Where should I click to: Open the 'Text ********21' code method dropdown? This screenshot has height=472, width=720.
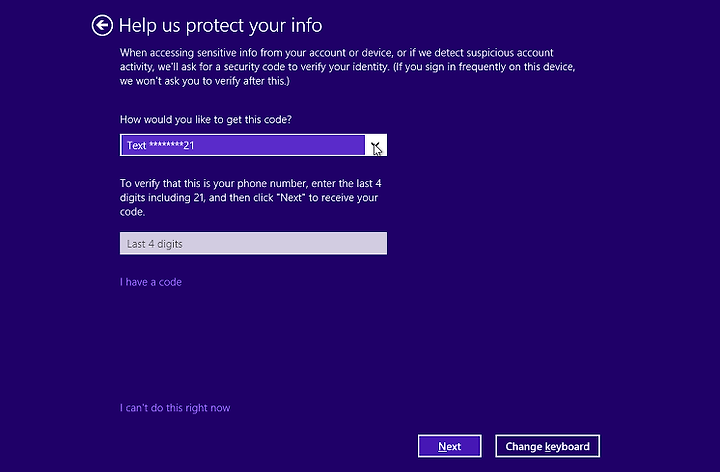(253, 145)
